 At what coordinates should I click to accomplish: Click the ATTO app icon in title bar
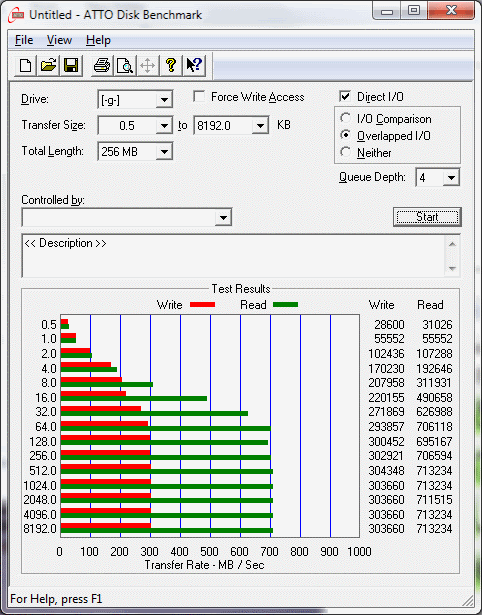[17, 16]
